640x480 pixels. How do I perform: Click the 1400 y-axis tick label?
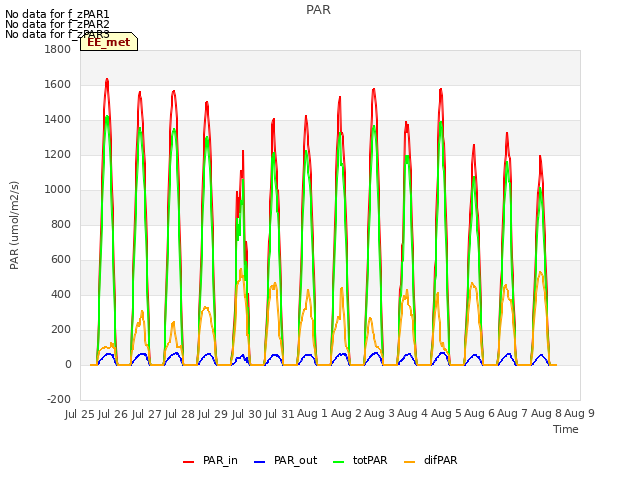(x=58, y=120)
